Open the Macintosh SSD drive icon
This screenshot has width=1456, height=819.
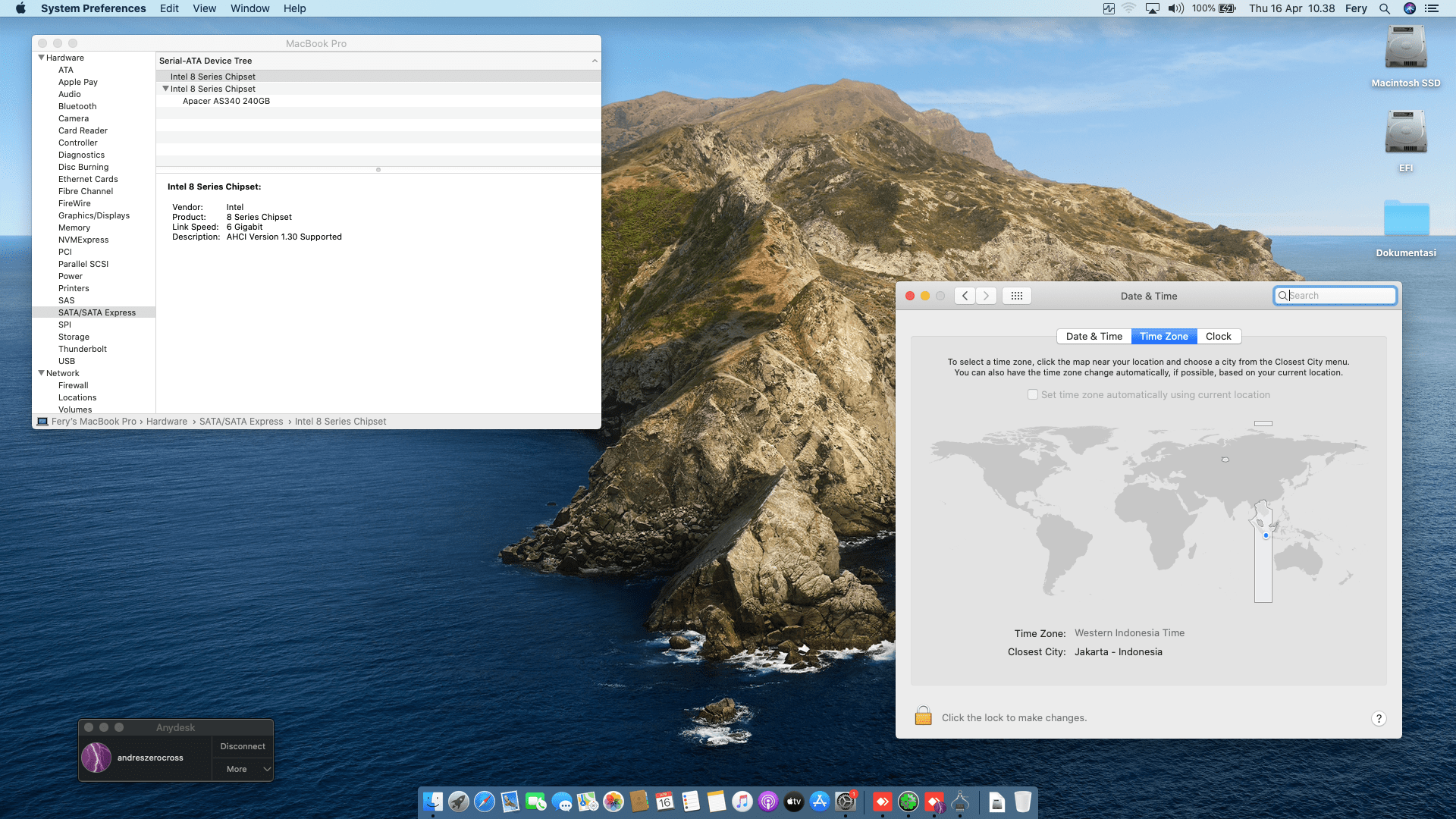click(1405, 49)
